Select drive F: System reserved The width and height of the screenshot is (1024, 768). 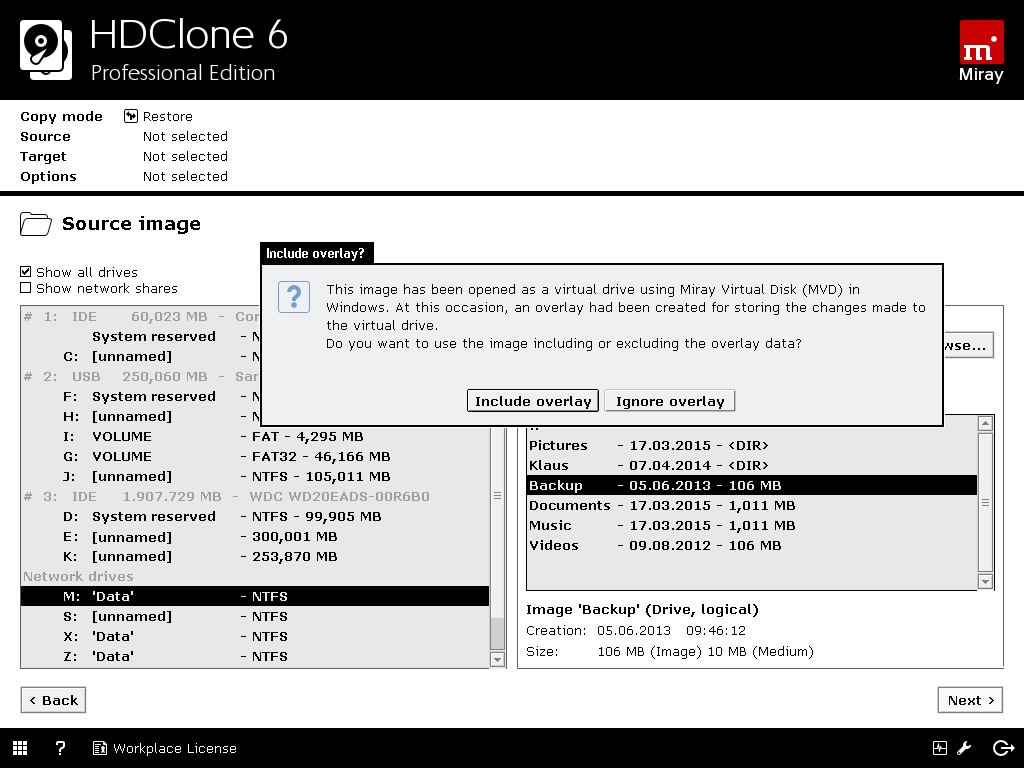(140, 396)
